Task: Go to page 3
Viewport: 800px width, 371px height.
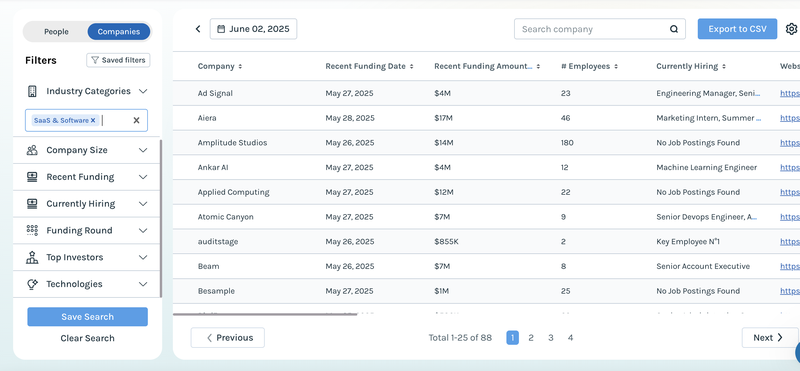Action: 551,338
